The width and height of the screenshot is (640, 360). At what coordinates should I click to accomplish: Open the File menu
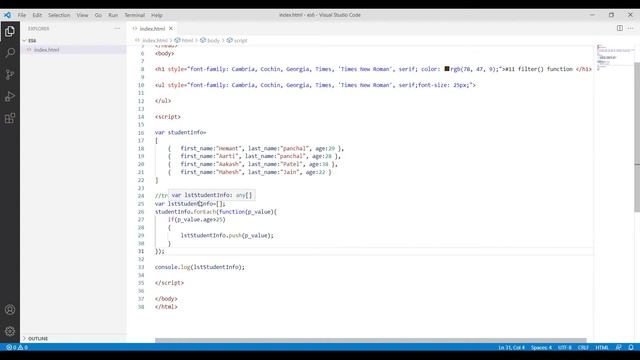[22, 15]
